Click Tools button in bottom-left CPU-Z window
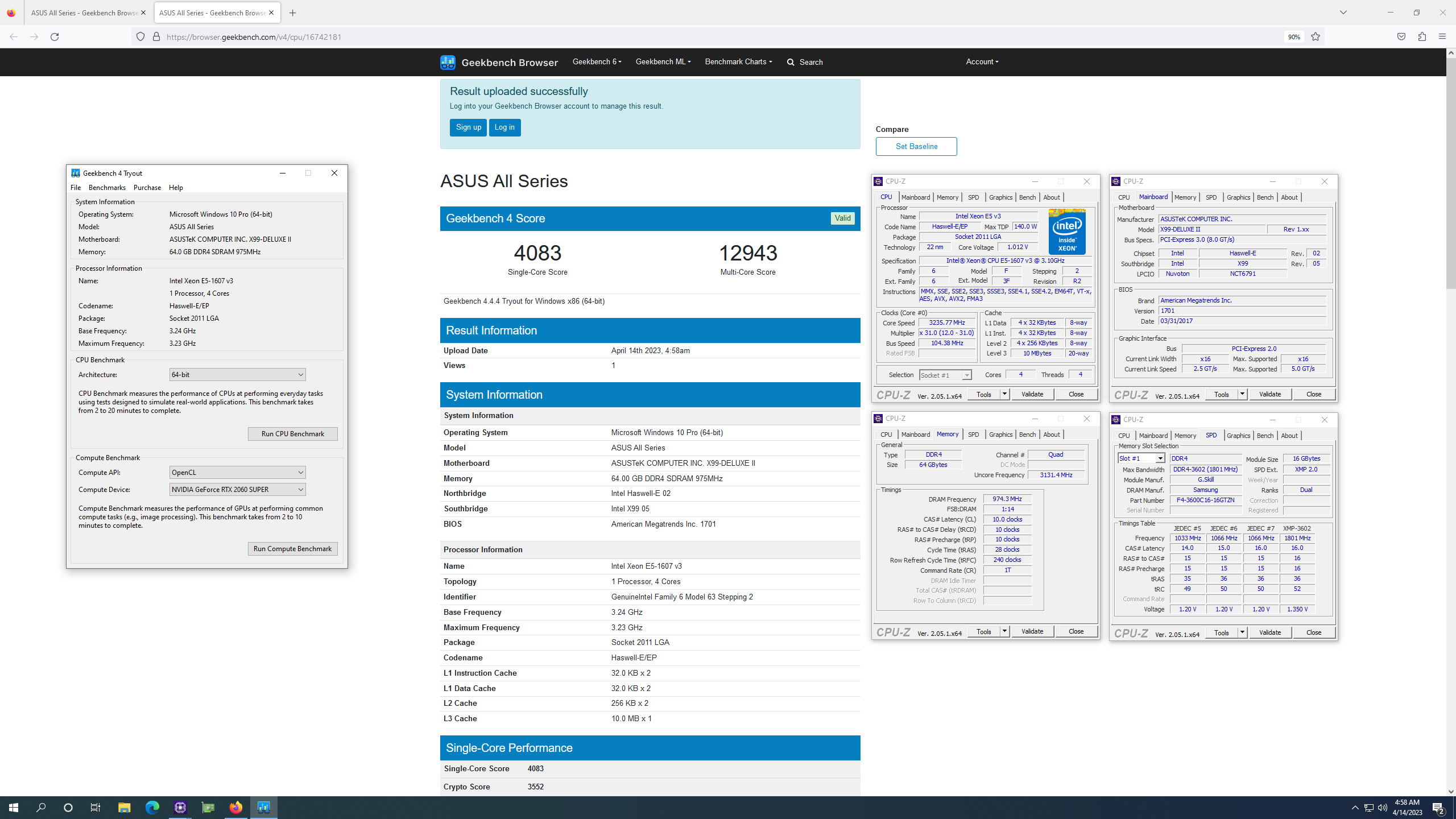This screenshot has width=1456, height=819. [983, 631]
